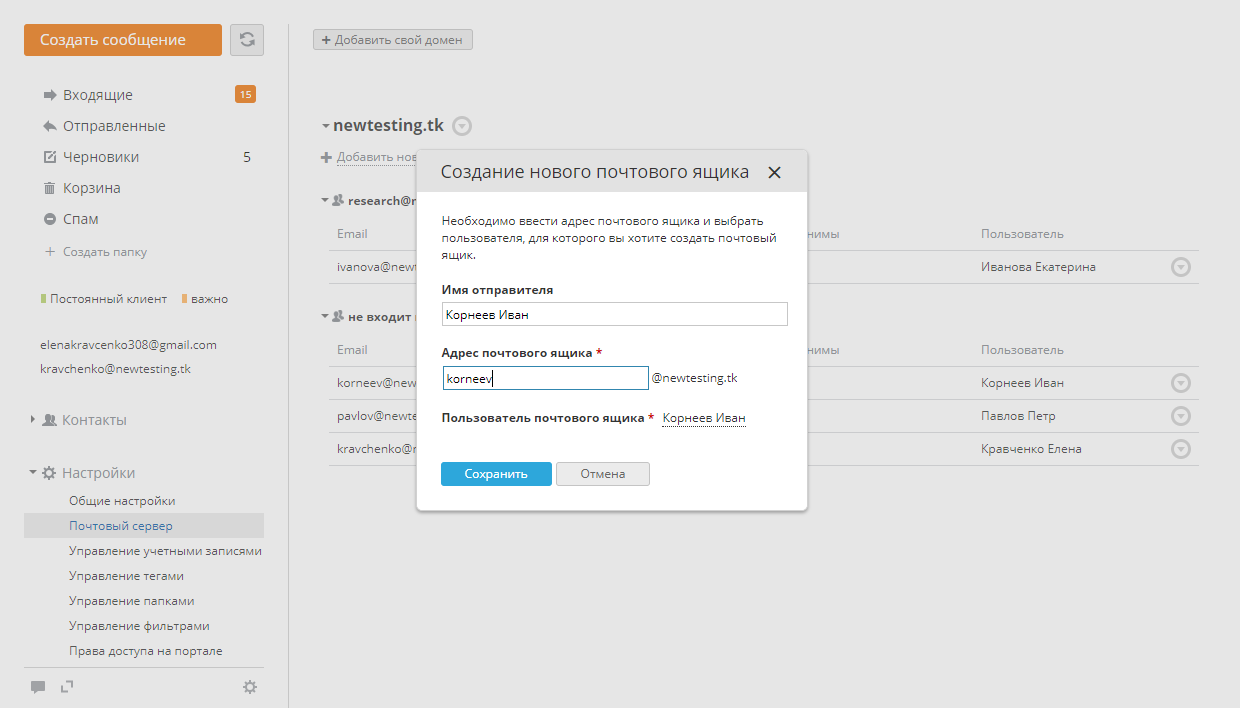Open the gear settings icon at bottom
Image resolution: width=1240 pixels, height=708 pixels.
point(250,687)
